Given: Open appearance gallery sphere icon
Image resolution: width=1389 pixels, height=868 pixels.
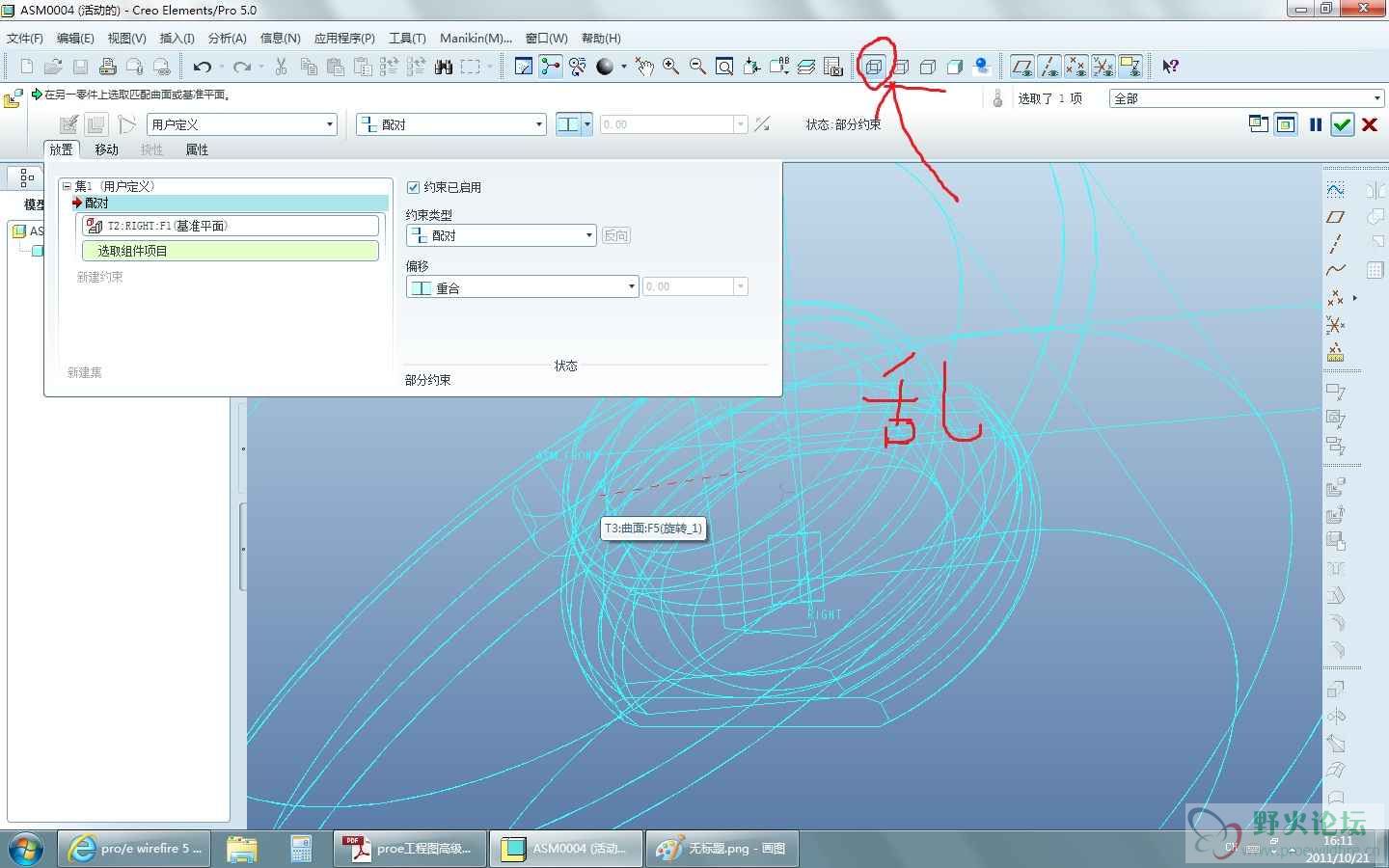Looking at the screenshot, I should (x=605, y=67).
